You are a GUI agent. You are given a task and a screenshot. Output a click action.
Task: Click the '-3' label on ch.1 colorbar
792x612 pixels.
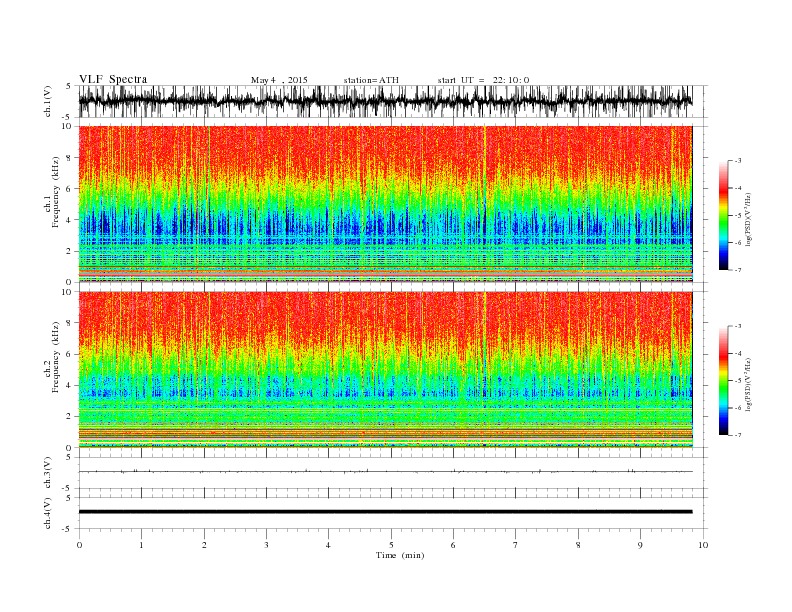pos(737,161)
